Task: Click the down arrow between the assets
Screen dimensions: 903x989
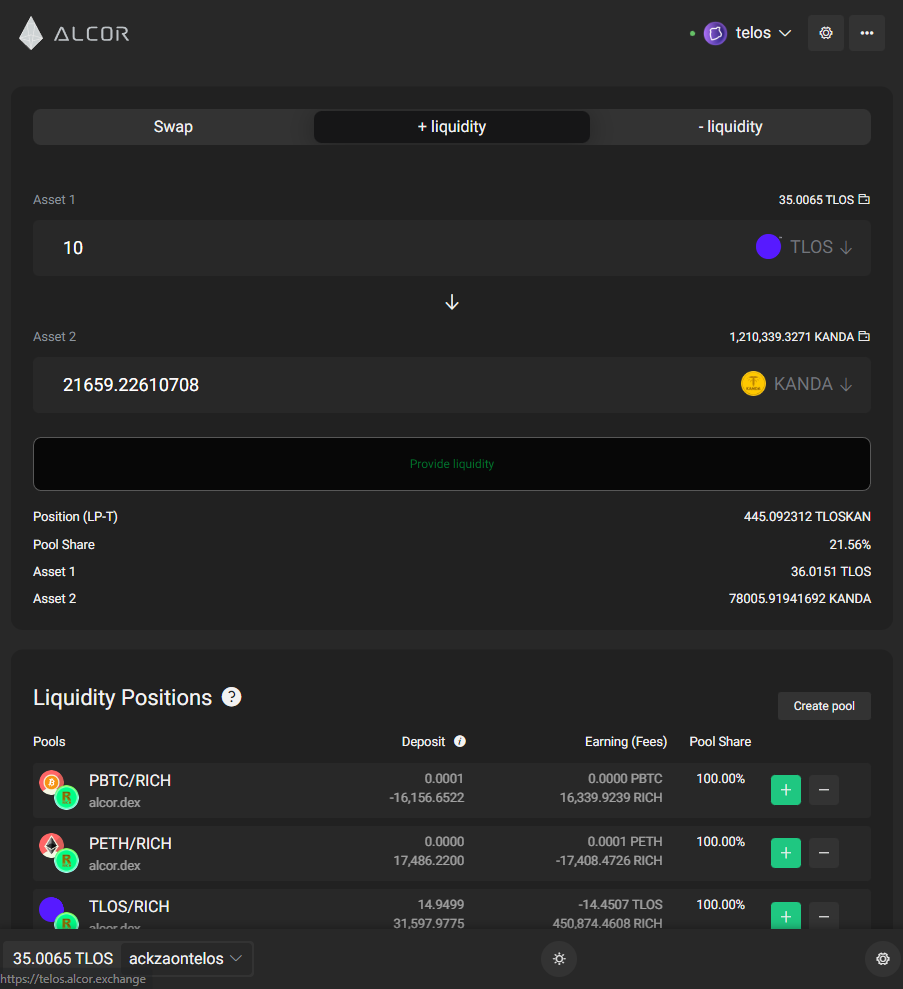Action: pyautogui.click(x=452, y=302)
